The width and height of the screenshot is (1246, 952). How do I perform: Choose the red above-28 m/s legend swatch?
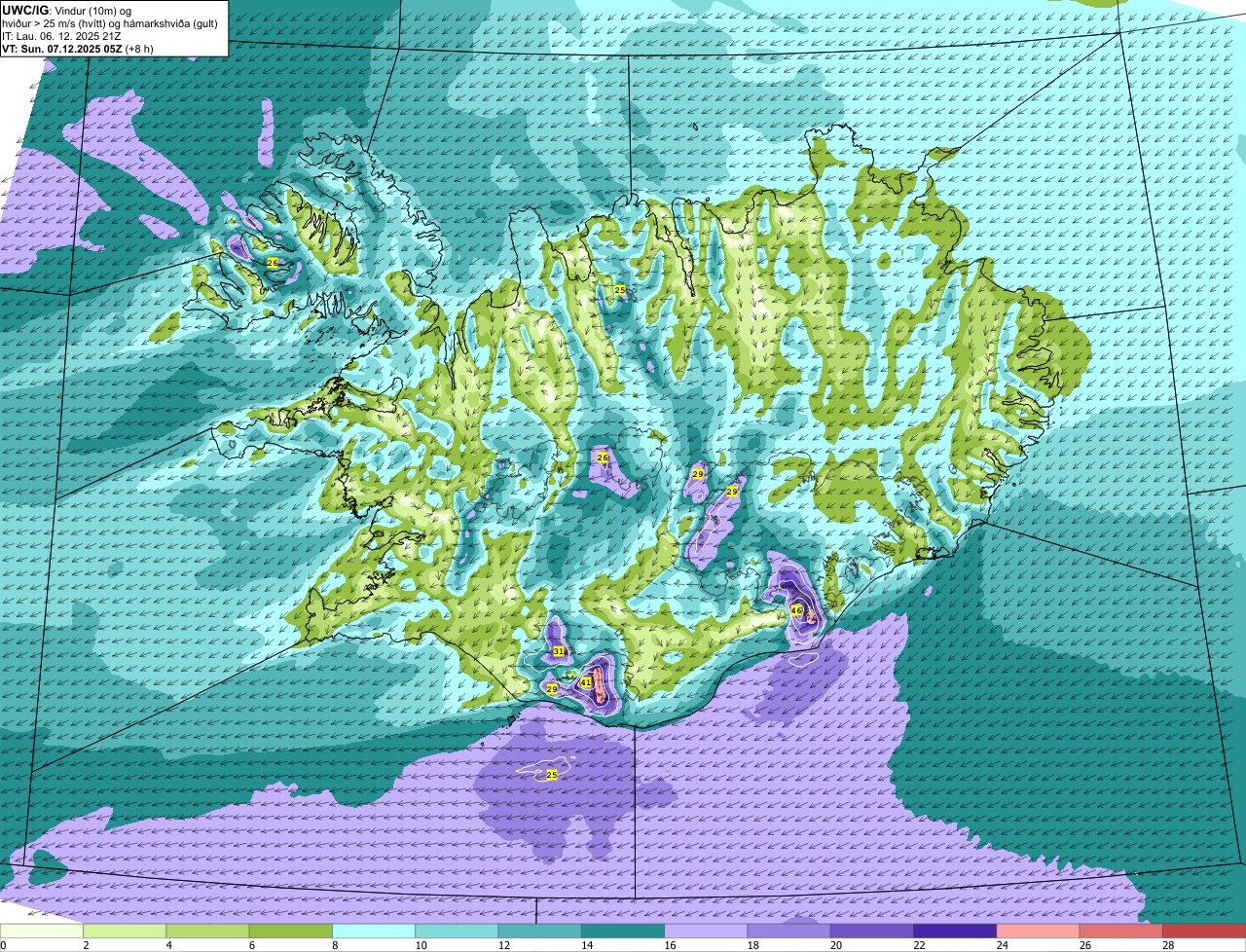tap(1204, 932)
